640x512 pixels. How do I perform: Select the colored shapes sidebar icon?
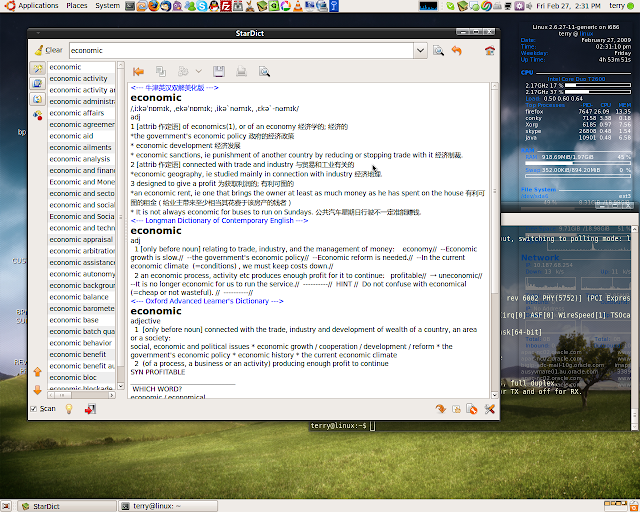38,115
